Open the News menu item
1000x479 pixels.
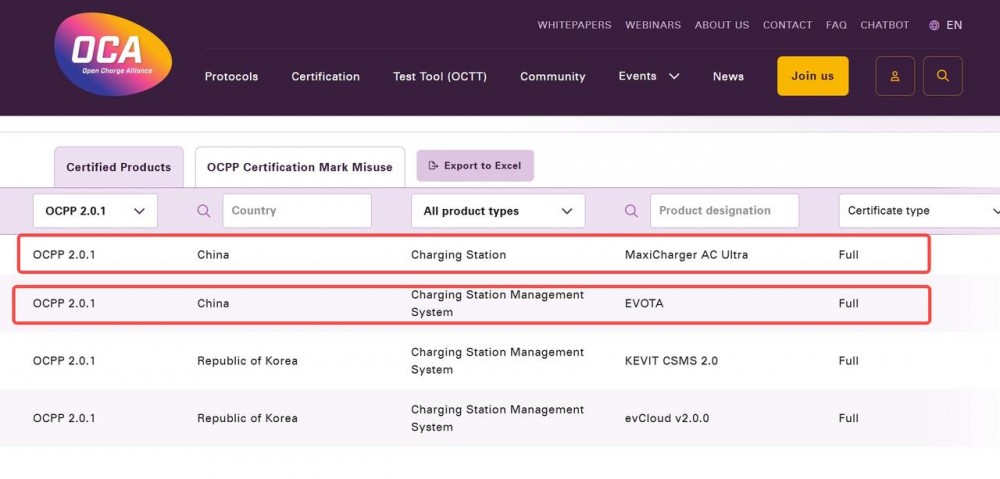[728, 77]
